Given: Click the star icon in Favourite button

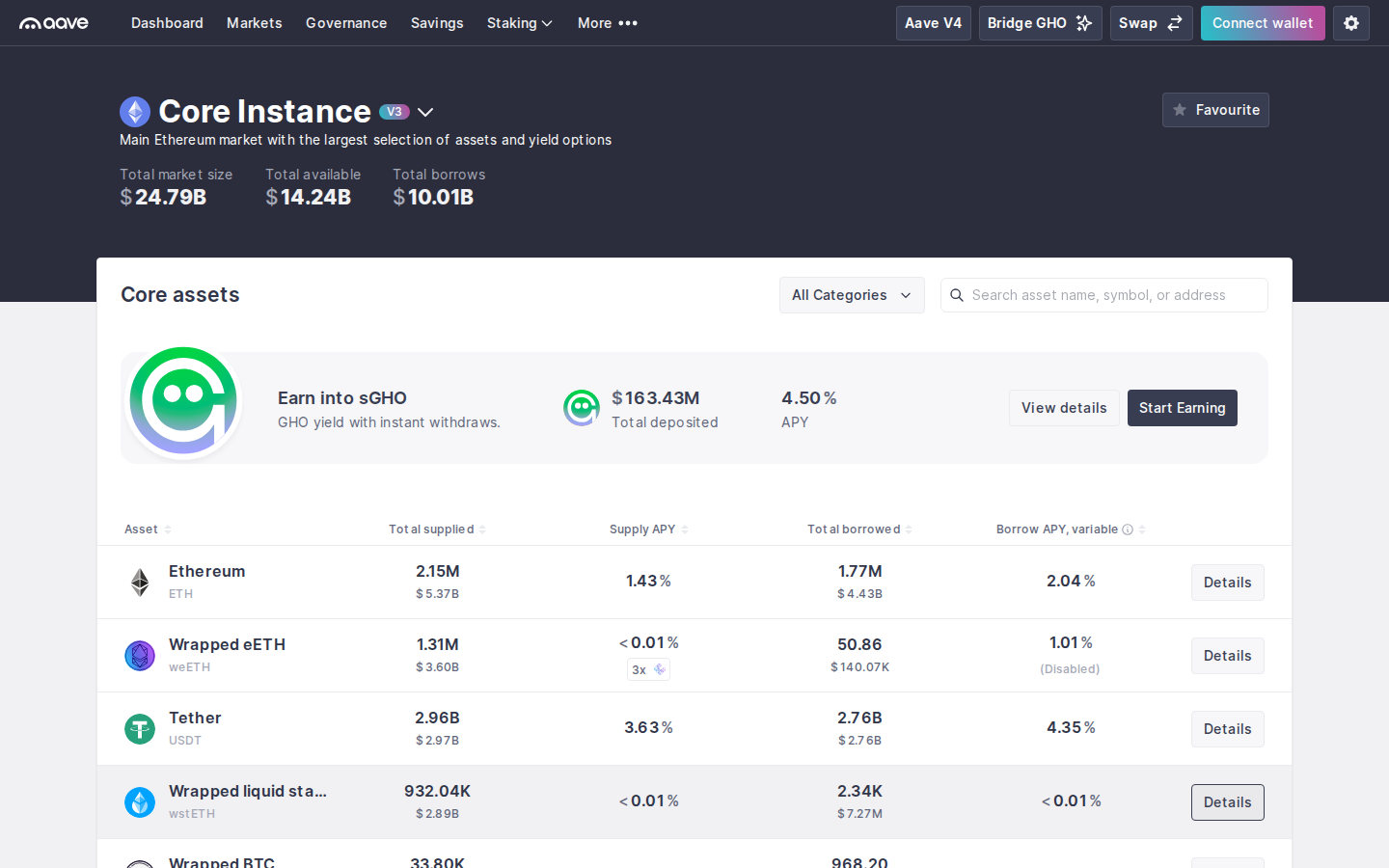Looking at the screenshot, I should click(x=1180, y=110).
